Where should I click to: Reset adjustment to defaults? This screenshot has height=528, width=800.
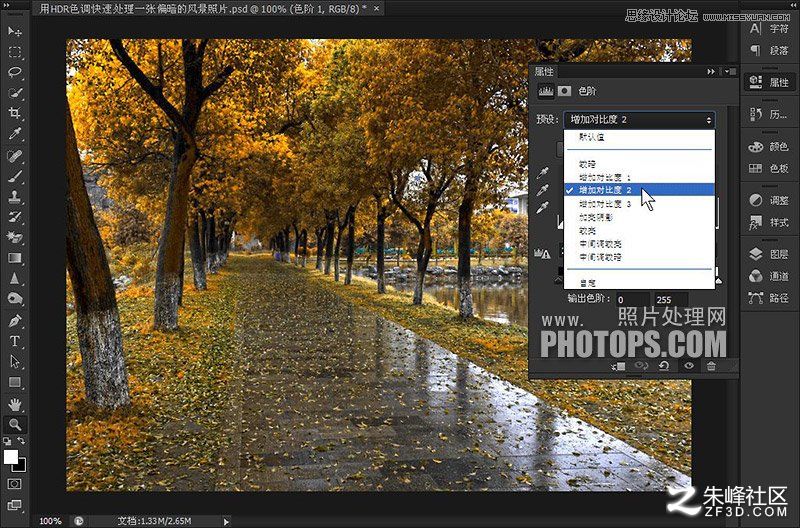[x=664, y=366]
